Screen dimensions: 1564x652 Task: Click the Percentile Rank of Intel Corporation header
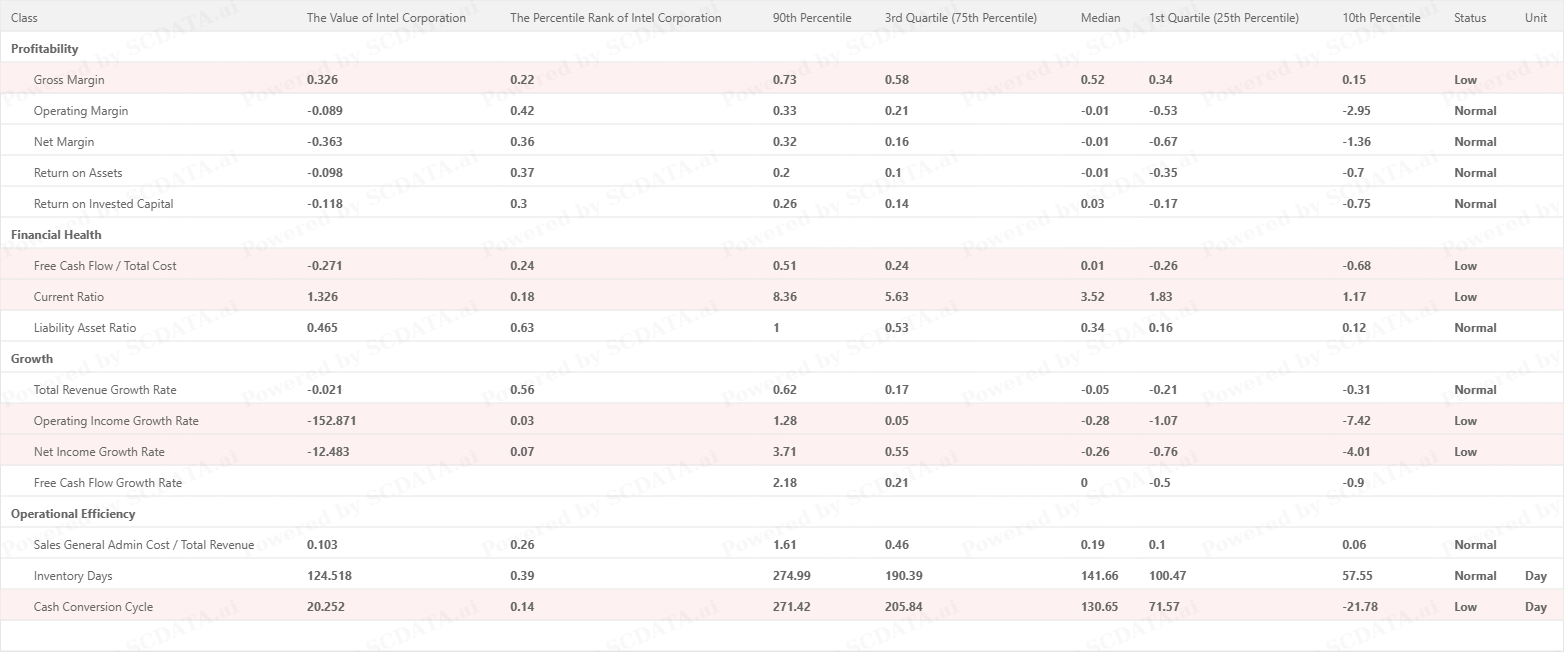point(615,18)
